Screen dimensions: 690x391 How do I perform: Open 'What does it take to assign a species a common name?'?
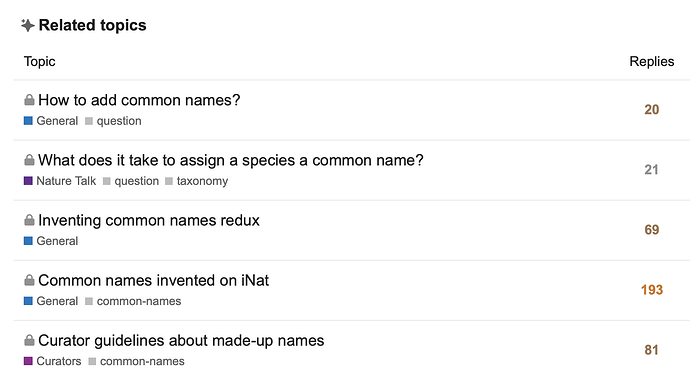click(x=231, y=161)
